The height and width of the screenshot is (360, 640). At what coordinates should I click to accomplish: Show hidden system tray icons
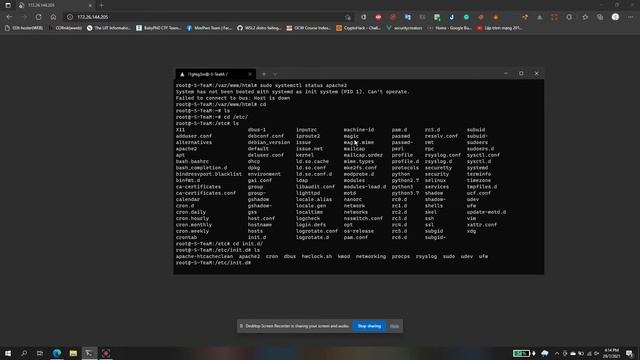[x=557, y=353]
